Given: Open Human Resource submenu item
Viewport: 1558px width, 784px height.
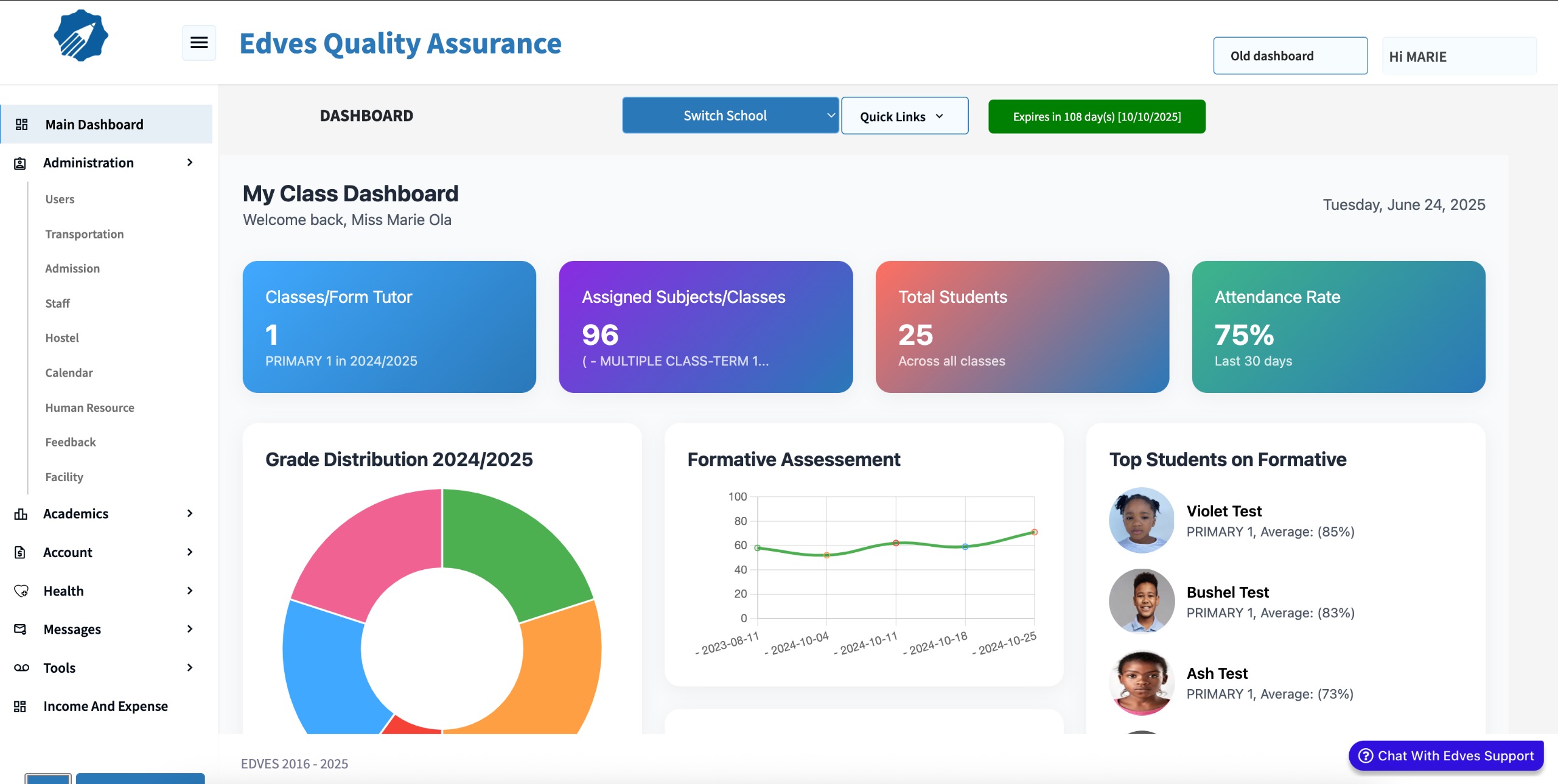Looking at the screenshot, I should (90, 408).
